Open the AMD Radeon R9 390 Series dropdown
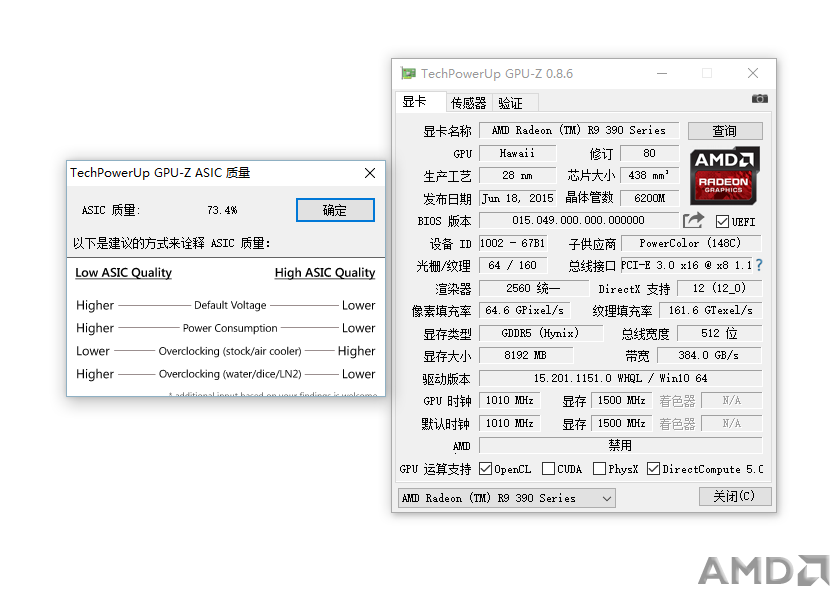 coord(506,498)
